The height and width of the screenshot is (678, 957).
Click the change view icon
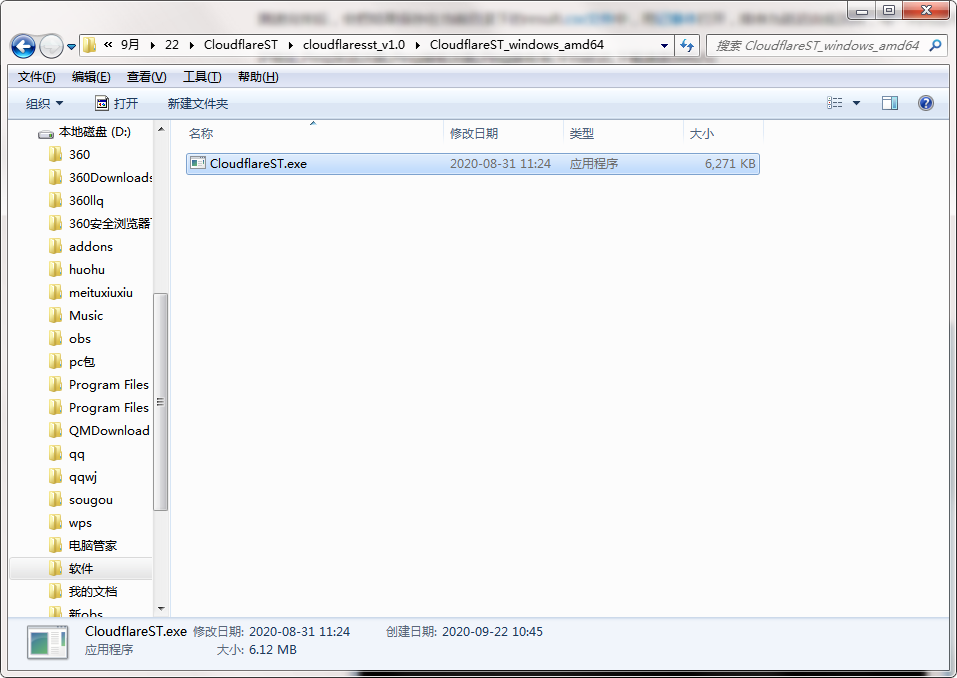pyautogui.click(x=834, y=103)
